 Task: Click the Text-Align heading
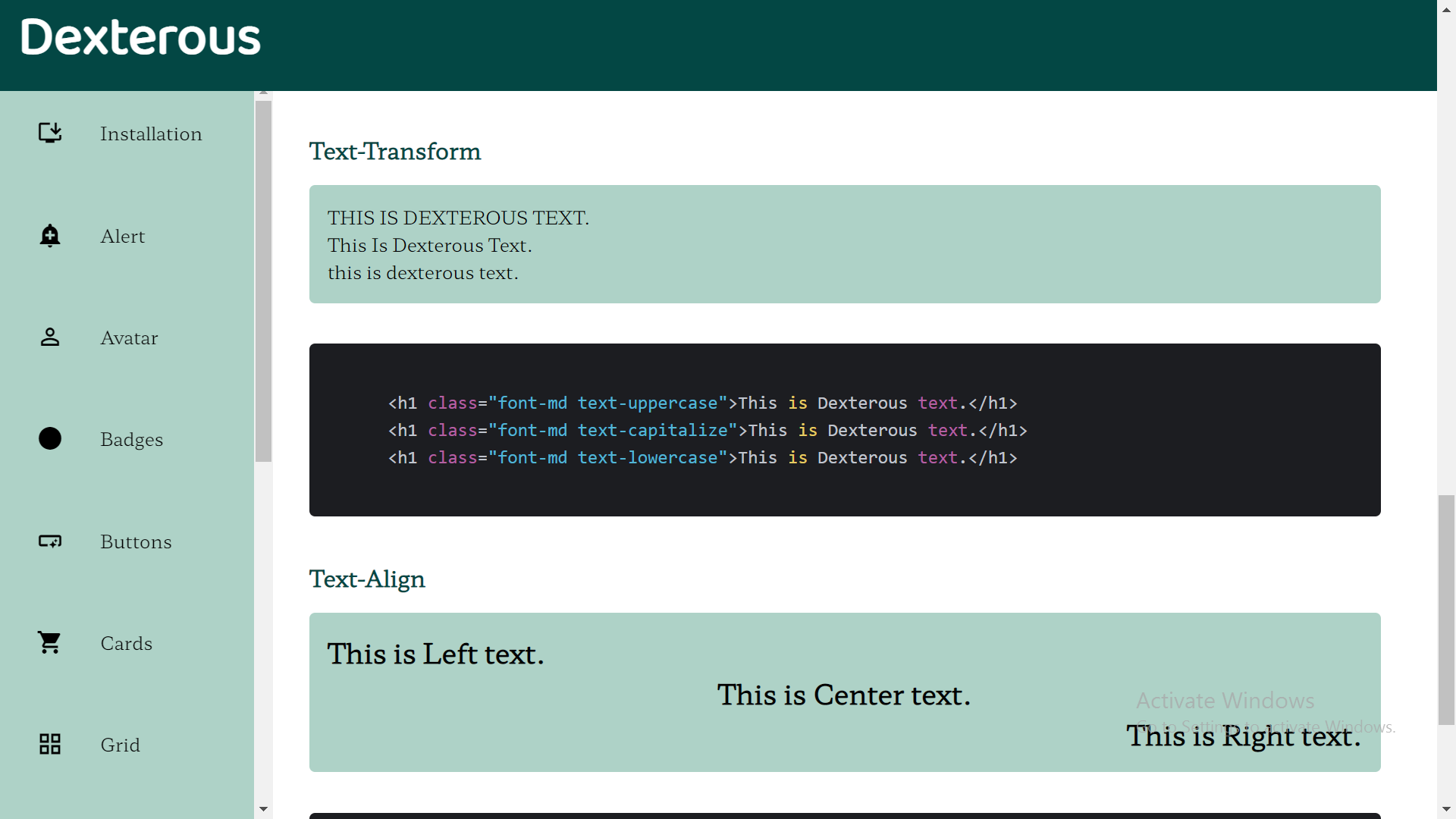[x=367, y=579]
